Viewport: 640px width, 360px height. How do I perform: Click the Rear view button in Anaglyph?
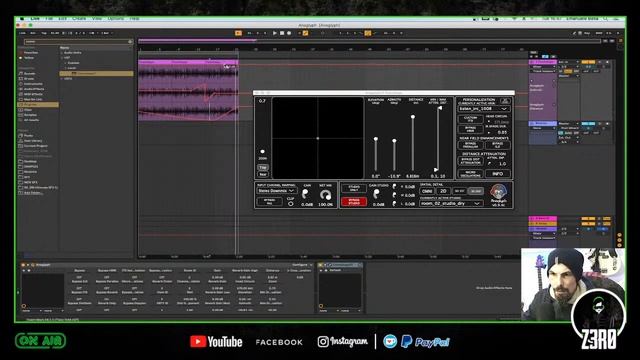click(263, 174)
